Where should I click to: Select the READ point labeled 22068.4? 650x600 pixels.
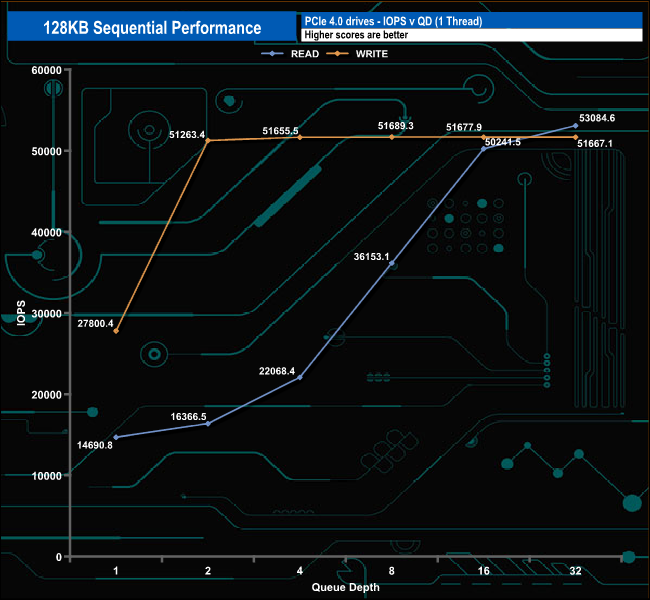[x=300, y=377]
